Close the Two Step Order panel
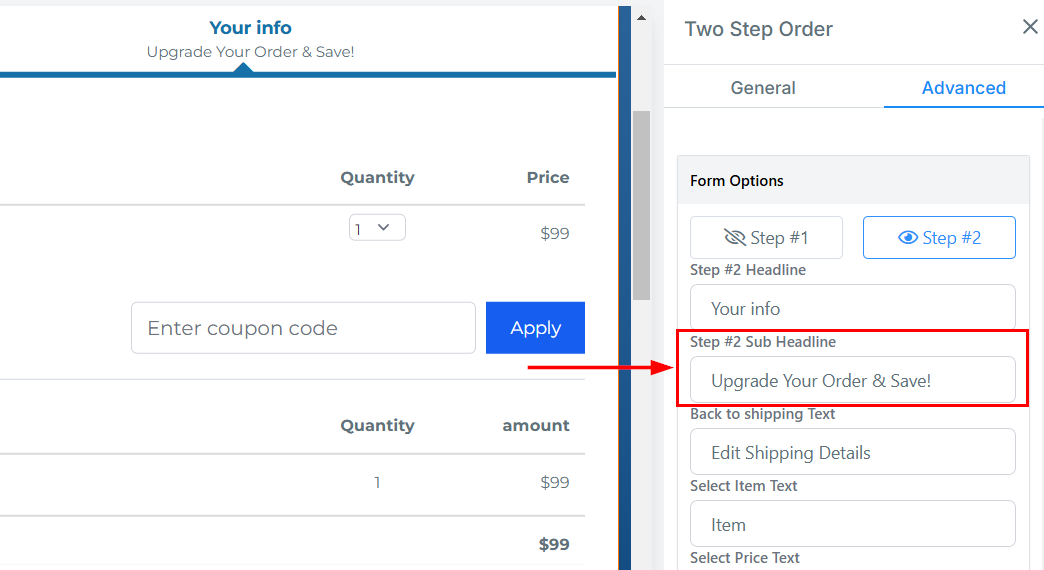The height and width of the screenshot is (570, 1044). click(1030, 27)
